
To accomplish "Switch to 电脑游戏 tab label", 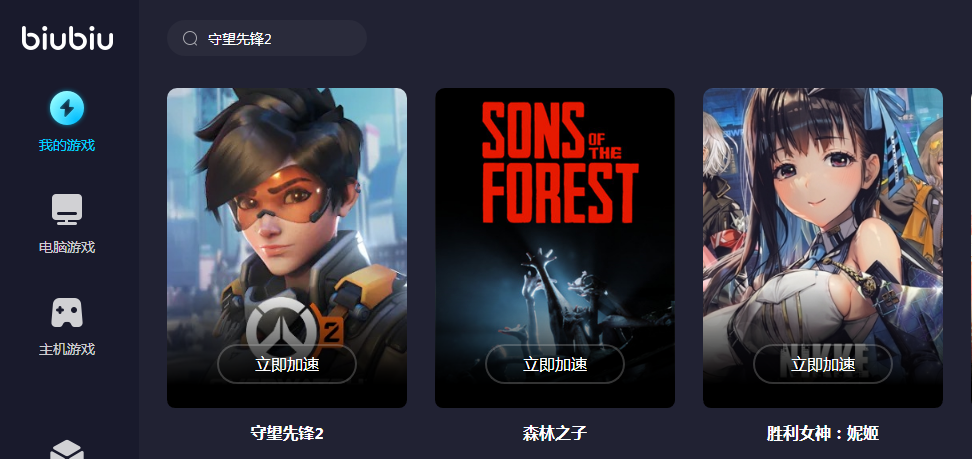I will [x=67, y=247].
